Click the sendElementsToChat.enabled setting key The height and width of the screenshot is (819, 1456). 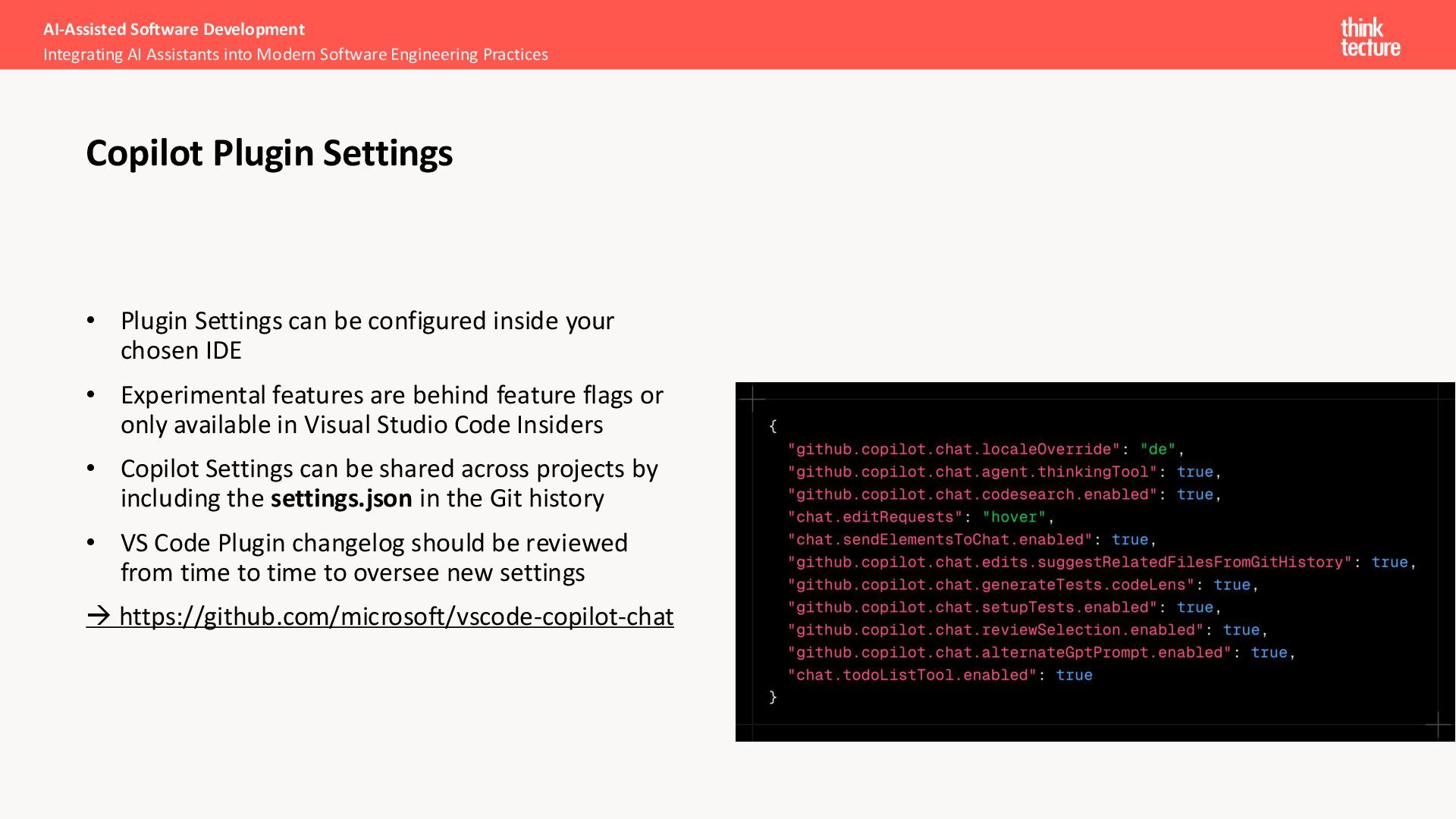(x=940, y=540)
